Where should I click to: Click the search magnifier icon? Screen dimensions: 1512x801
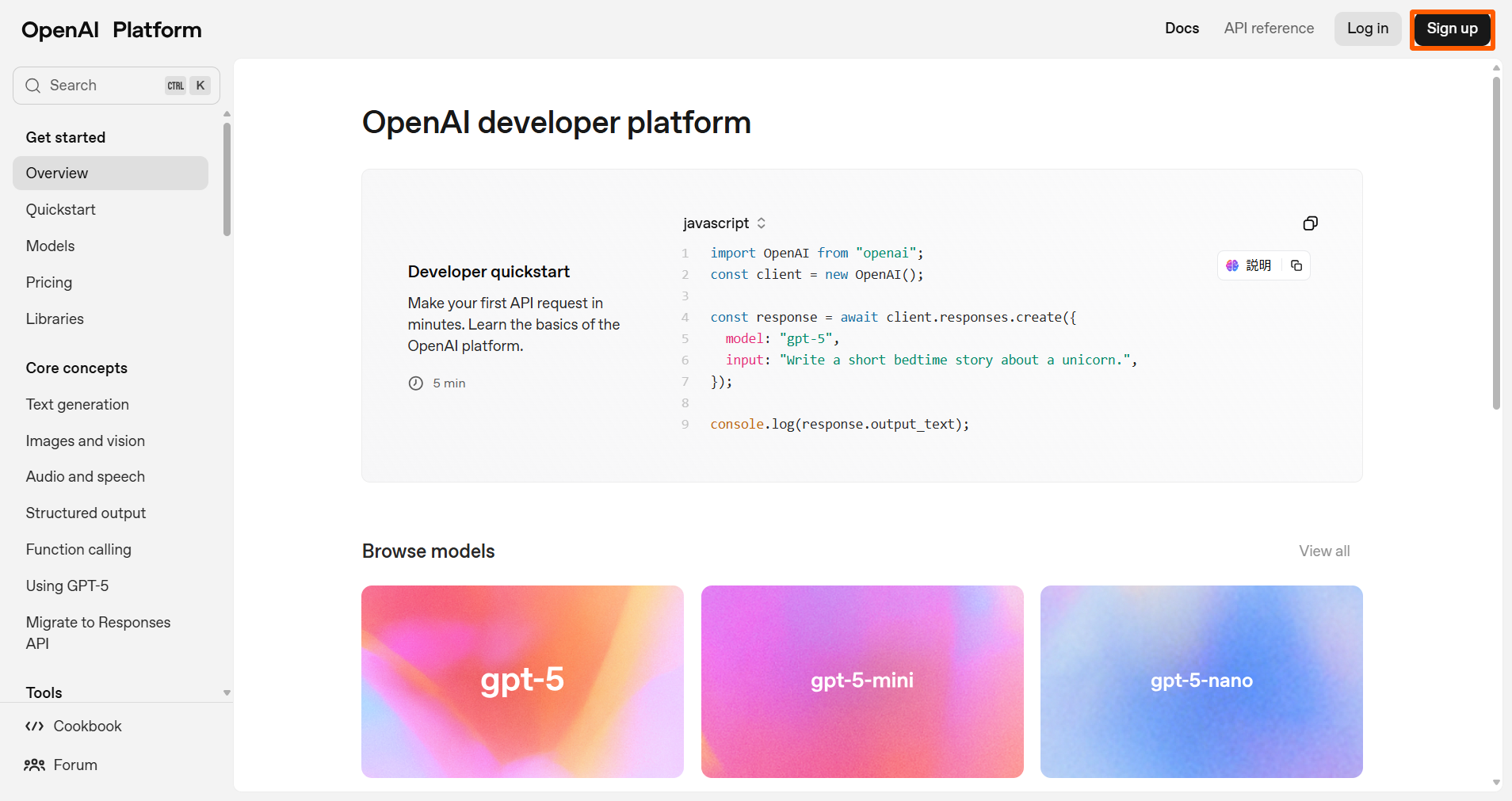tap(32, 86)
